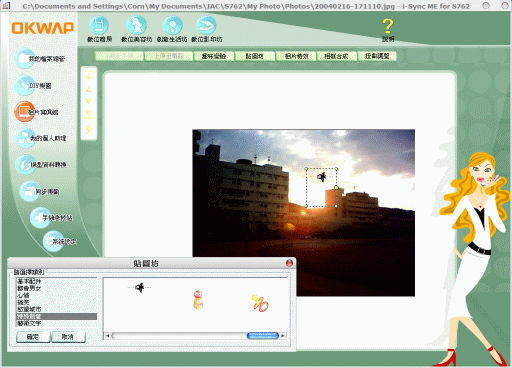Select 心情 category in the list
Viewport: 512px width, 368px height.
[x=57, y=295]
